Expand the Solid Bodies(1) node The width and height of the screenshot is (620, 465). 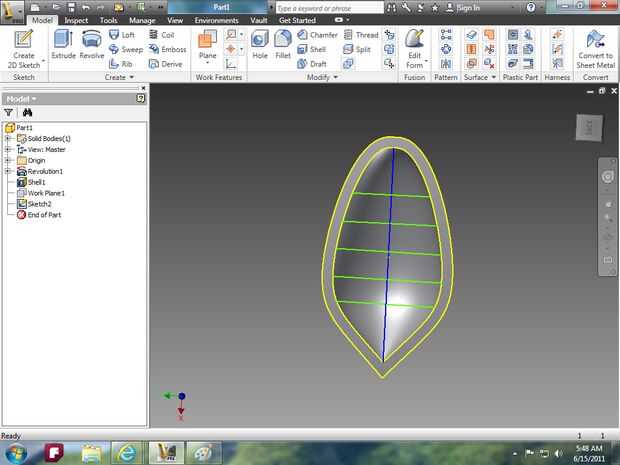coord(8,138)
